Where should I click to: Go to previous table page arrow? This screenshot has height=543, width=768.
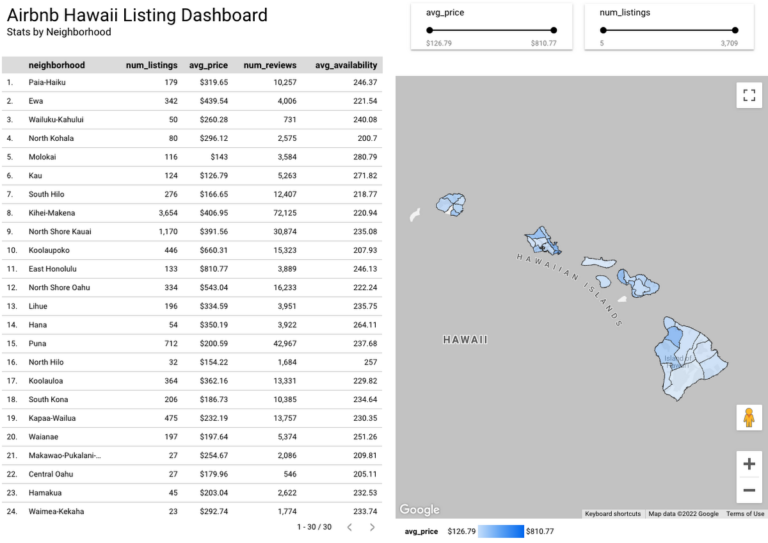[350, 527]
